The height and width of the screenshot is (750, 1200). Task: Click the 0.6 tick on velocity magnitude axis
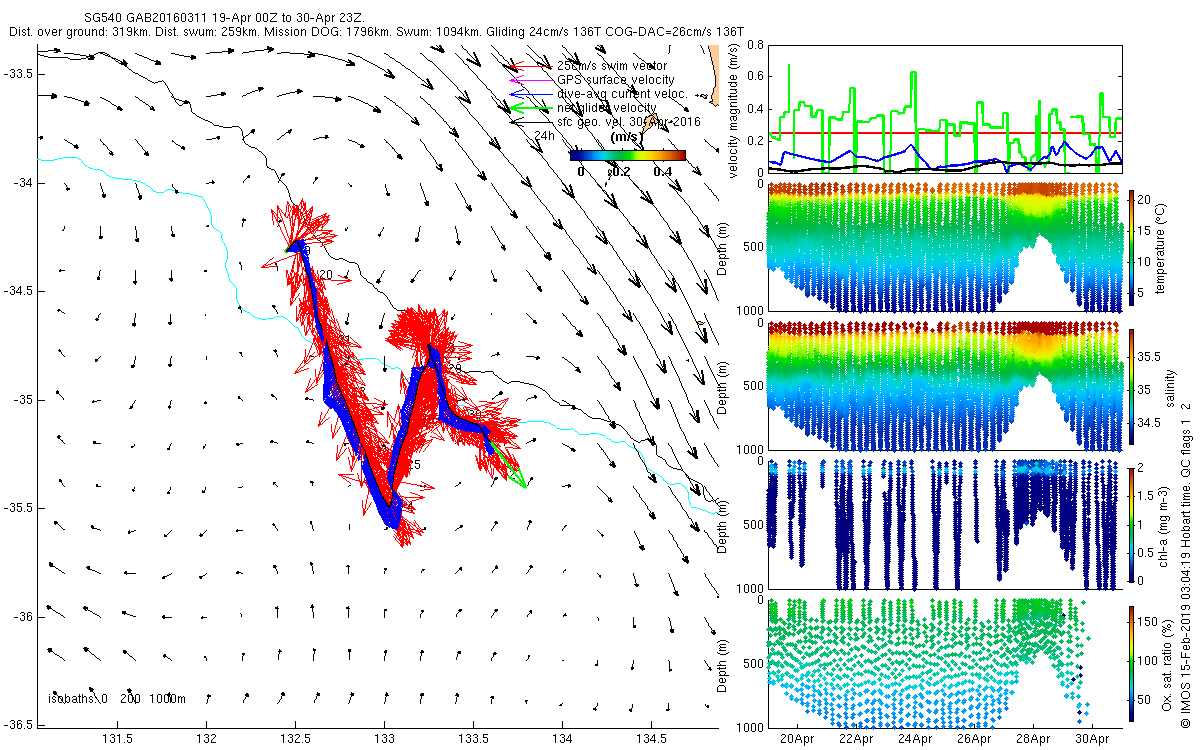pos(754,77)
